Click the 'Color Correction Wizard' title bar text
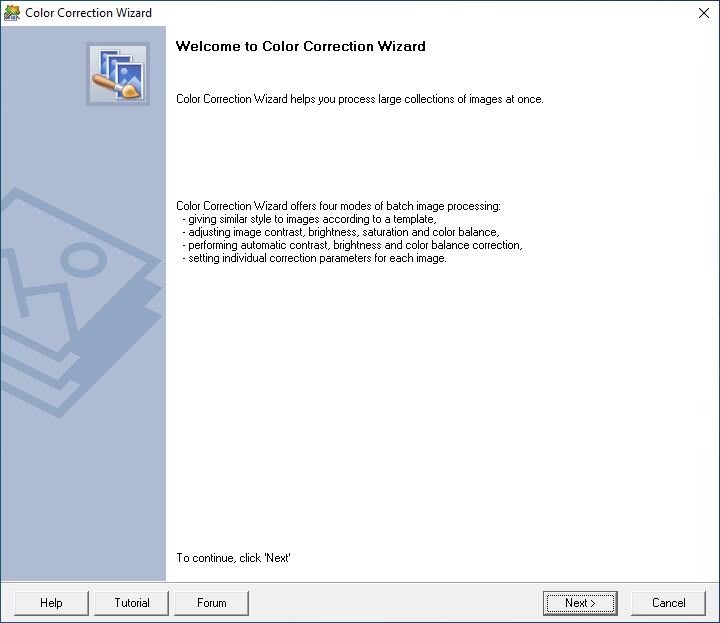Viewport: 720px width, 623px height. coord(89,13)
